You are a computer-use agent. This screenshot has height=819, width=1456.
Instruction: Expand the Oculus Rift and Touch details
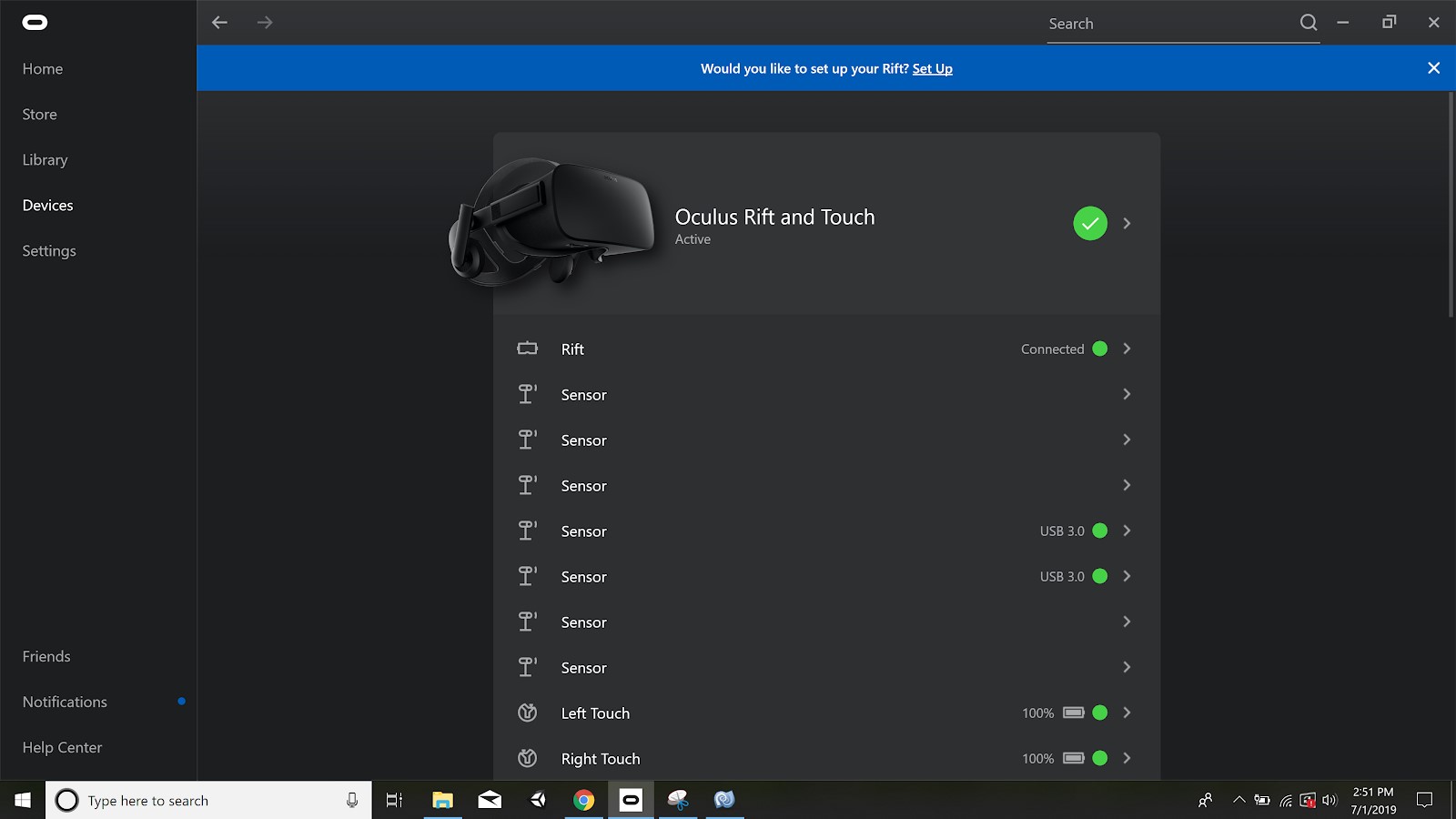click(x=1127, y=223)
